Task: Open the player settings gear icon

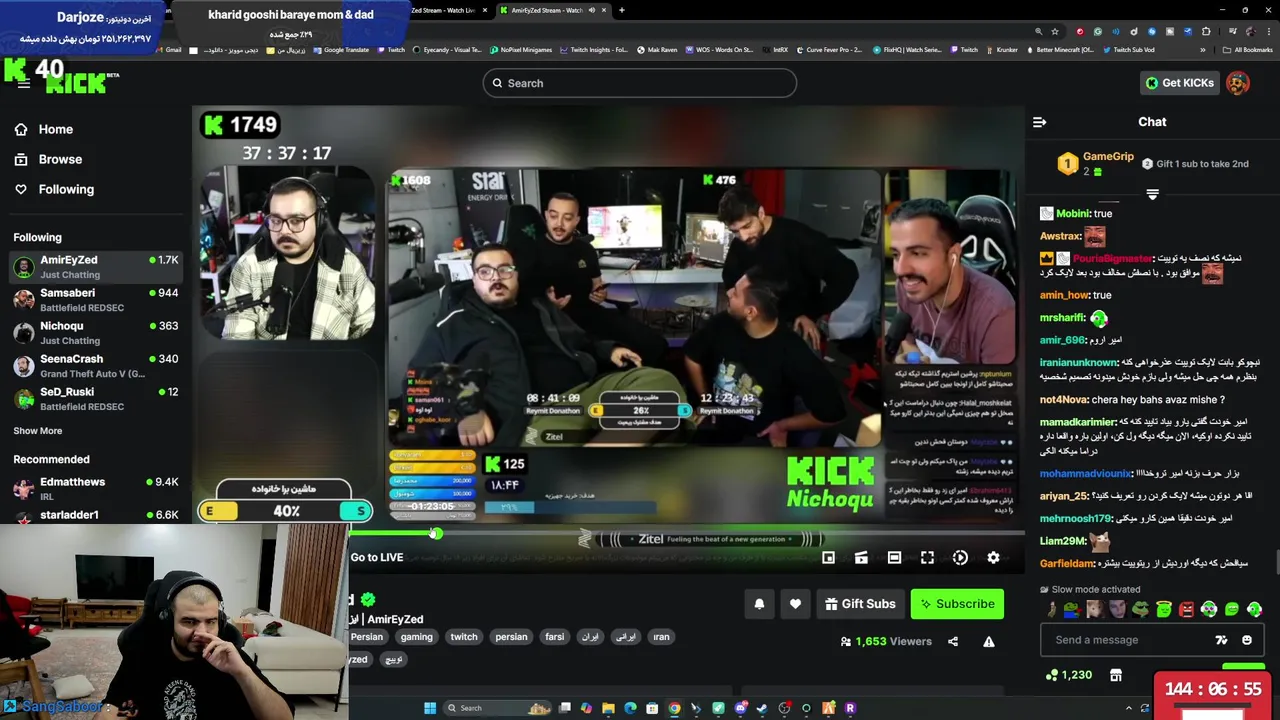Action: tap(993, 558)
